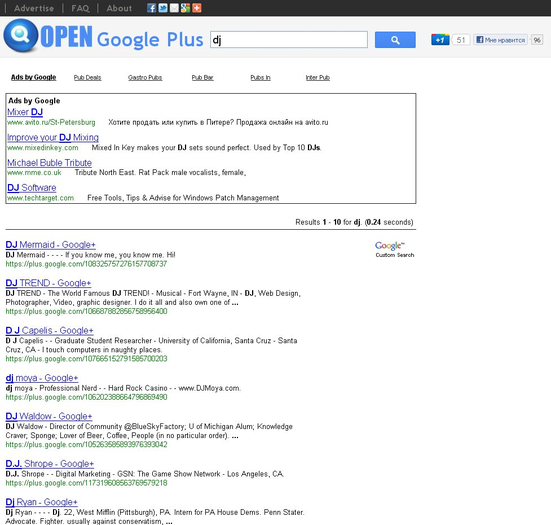Click the www.techtarget.com ad URL

click(x=41, y=198)
